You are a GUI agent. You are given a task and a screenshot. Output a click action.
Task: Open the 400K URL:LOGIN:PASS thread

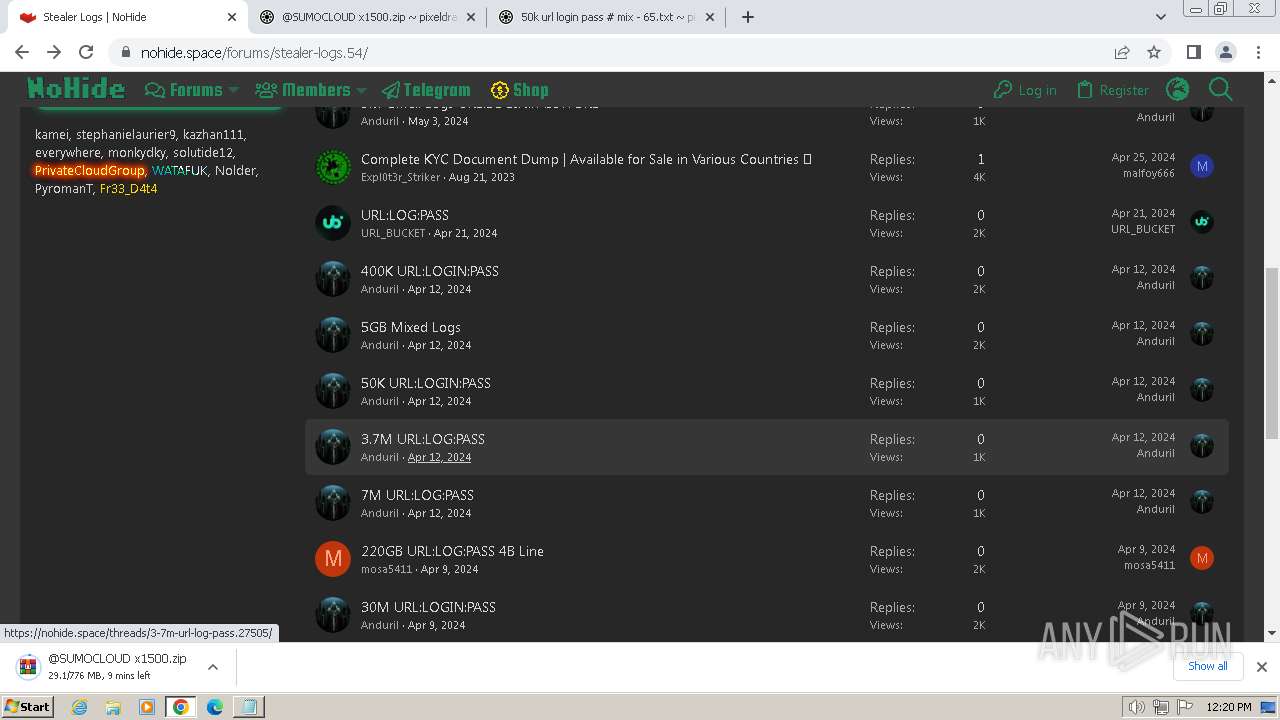click(x=430, y=271)
